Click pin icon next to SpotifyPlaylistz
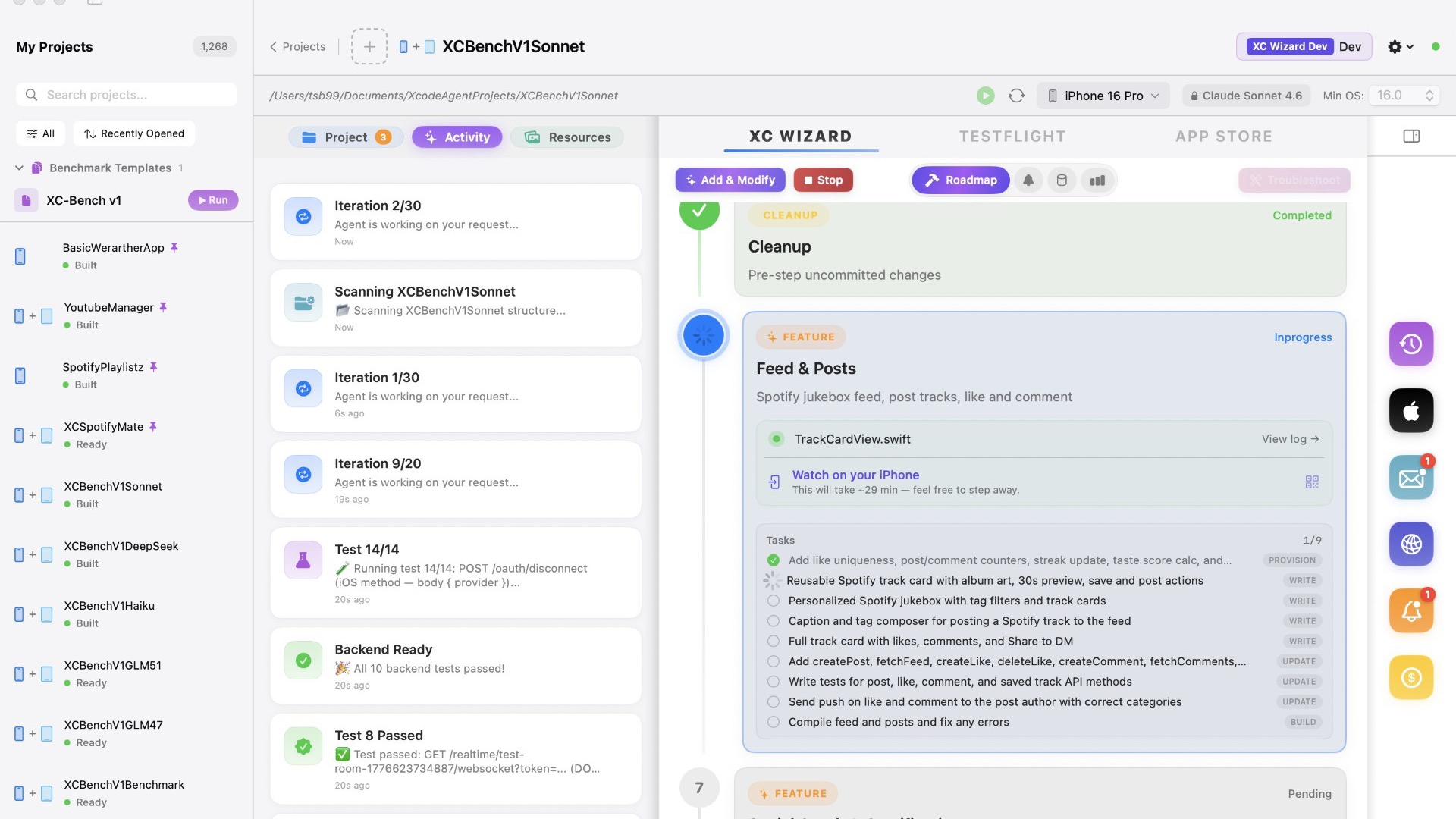The width and height of the screenshot is (1456, 819). pos(153,367)
